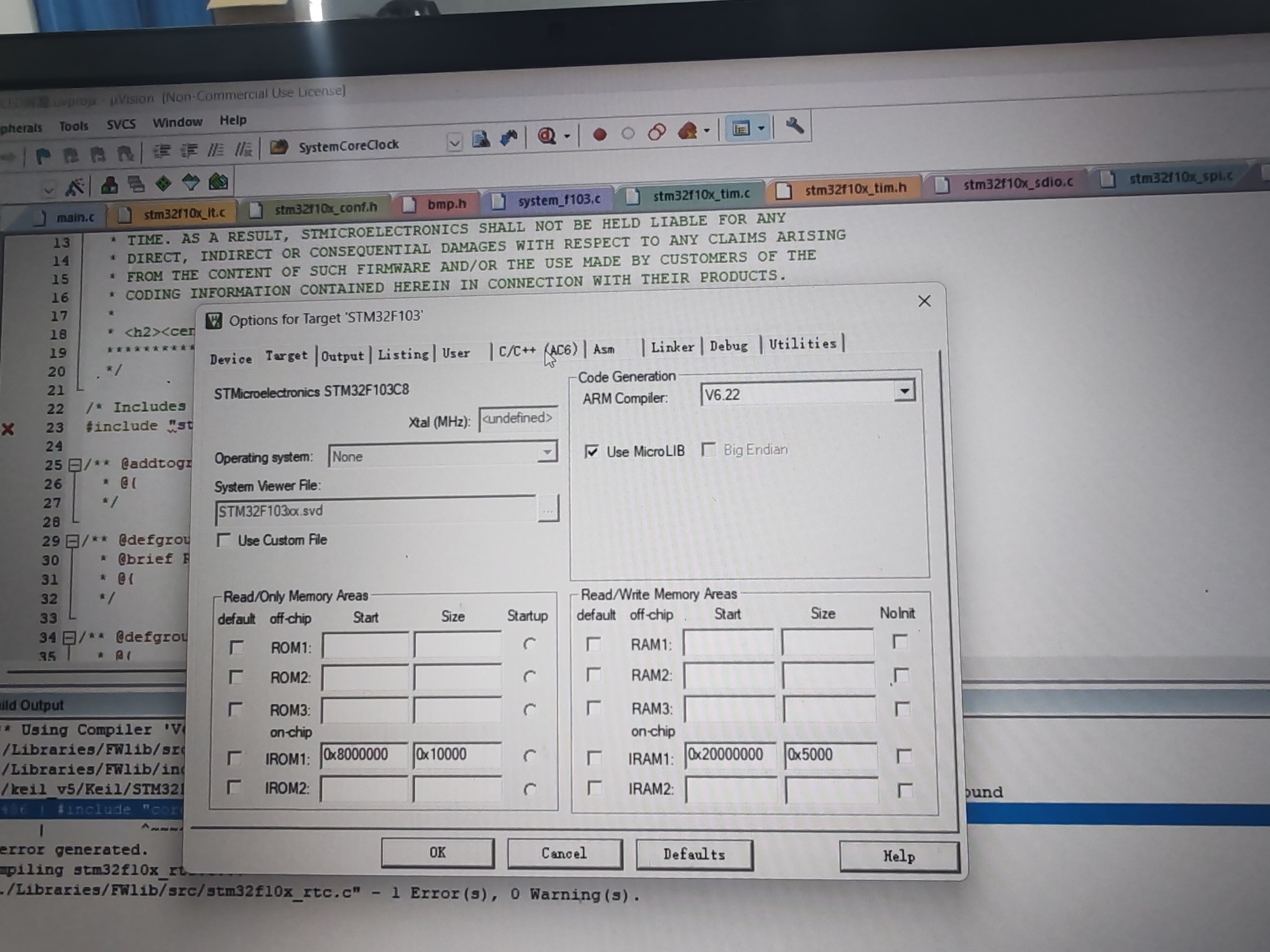1270x952 pixels.
Task: Open the ARM Compiler version dropdown
Action: coord(904,391)
